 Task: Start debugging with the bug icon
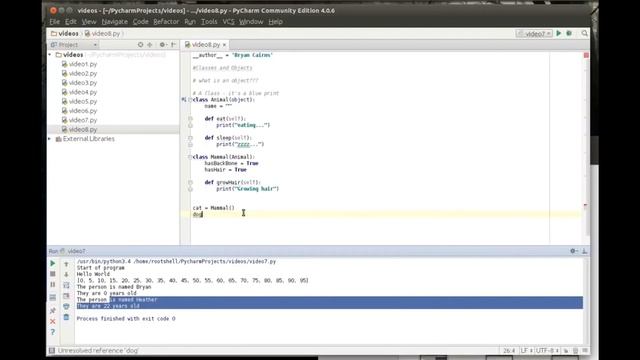pos(569,33)
